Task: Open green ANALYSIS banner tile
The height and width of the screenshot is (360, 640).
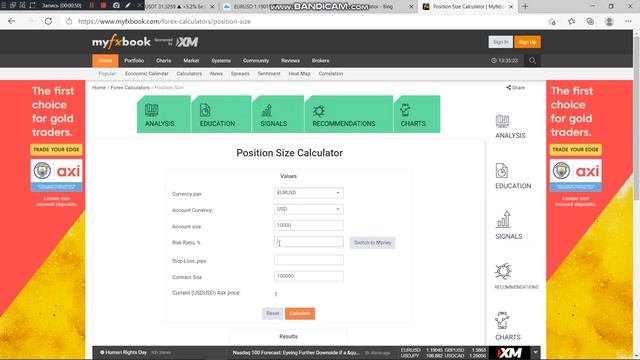Action: pyautogui.click(x=164, y=114)
